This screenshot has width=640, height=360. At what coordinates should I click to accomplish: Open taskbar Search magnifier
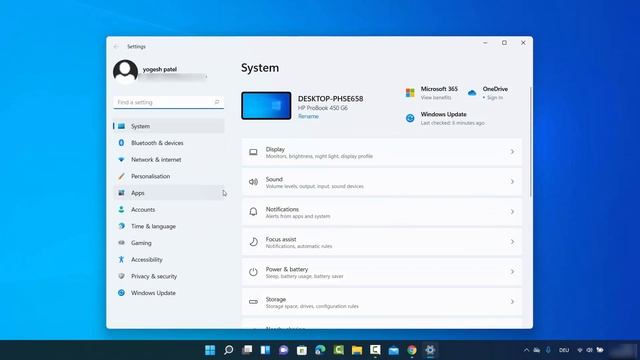click(x=229, y=350)
